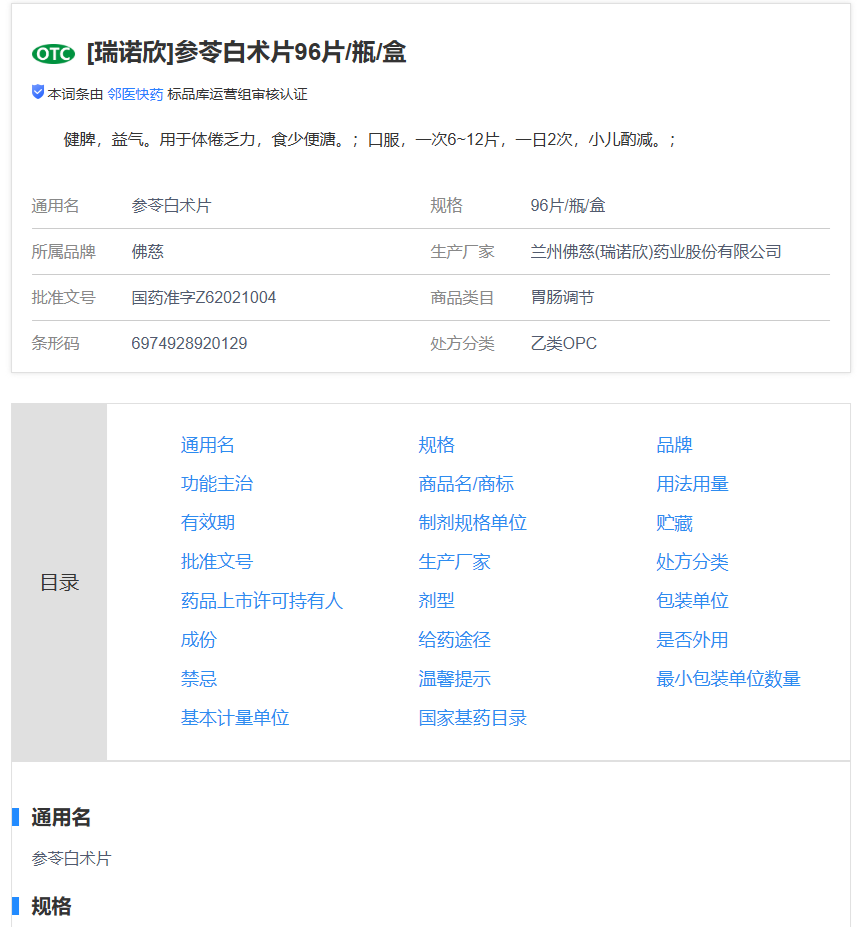Open the 邻医快药 link
The width and height of the screenshot is (861, 927).
coord(135,94)
